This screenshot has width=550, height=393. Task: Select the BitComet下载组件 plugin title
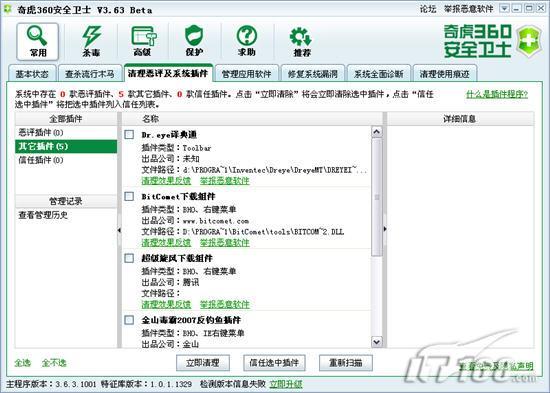[x=178, y=196]
